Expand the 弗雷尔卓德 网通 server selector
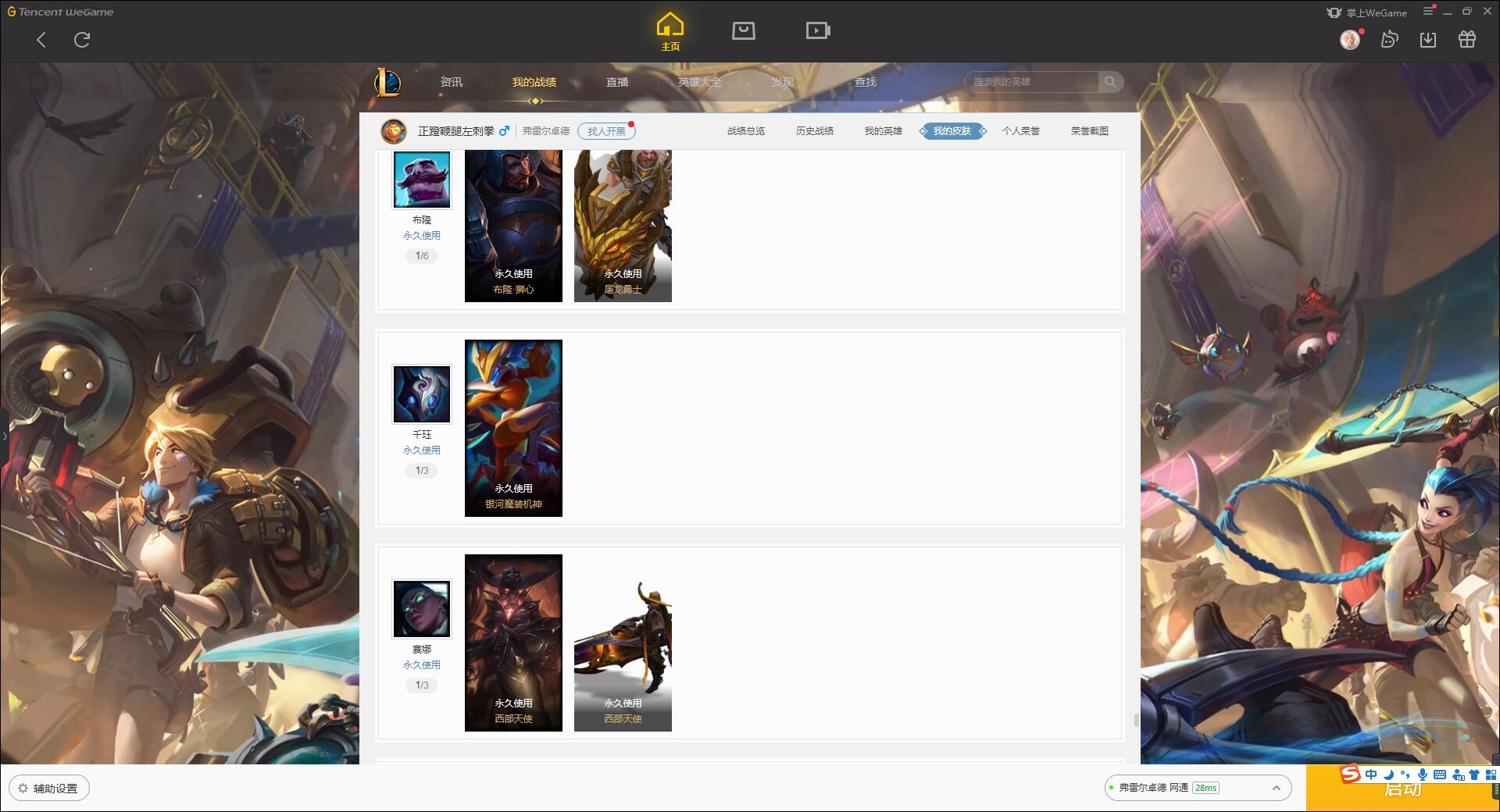 click(1197, 788)
